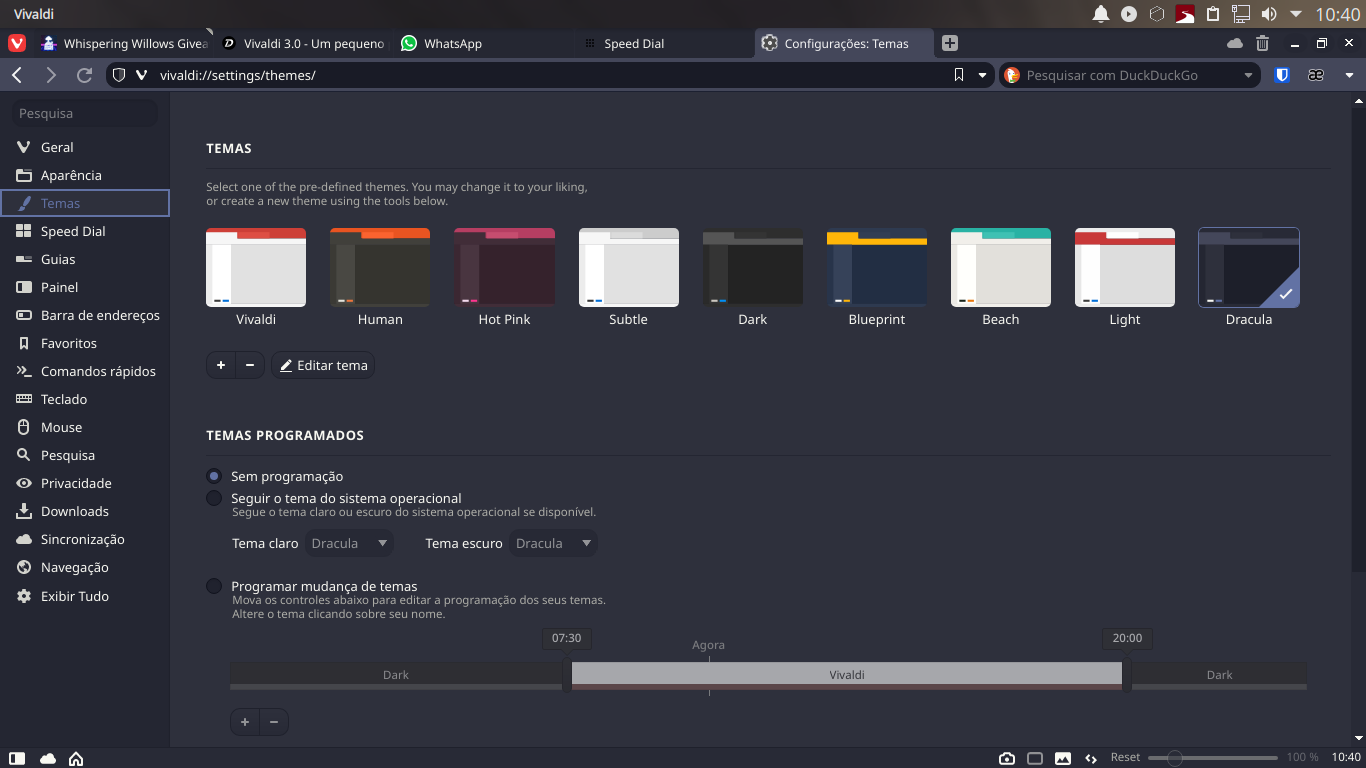Click Editar tema button
This screenshot has height=768, width=1366.
pyautogui.click(x=323, y=365)
